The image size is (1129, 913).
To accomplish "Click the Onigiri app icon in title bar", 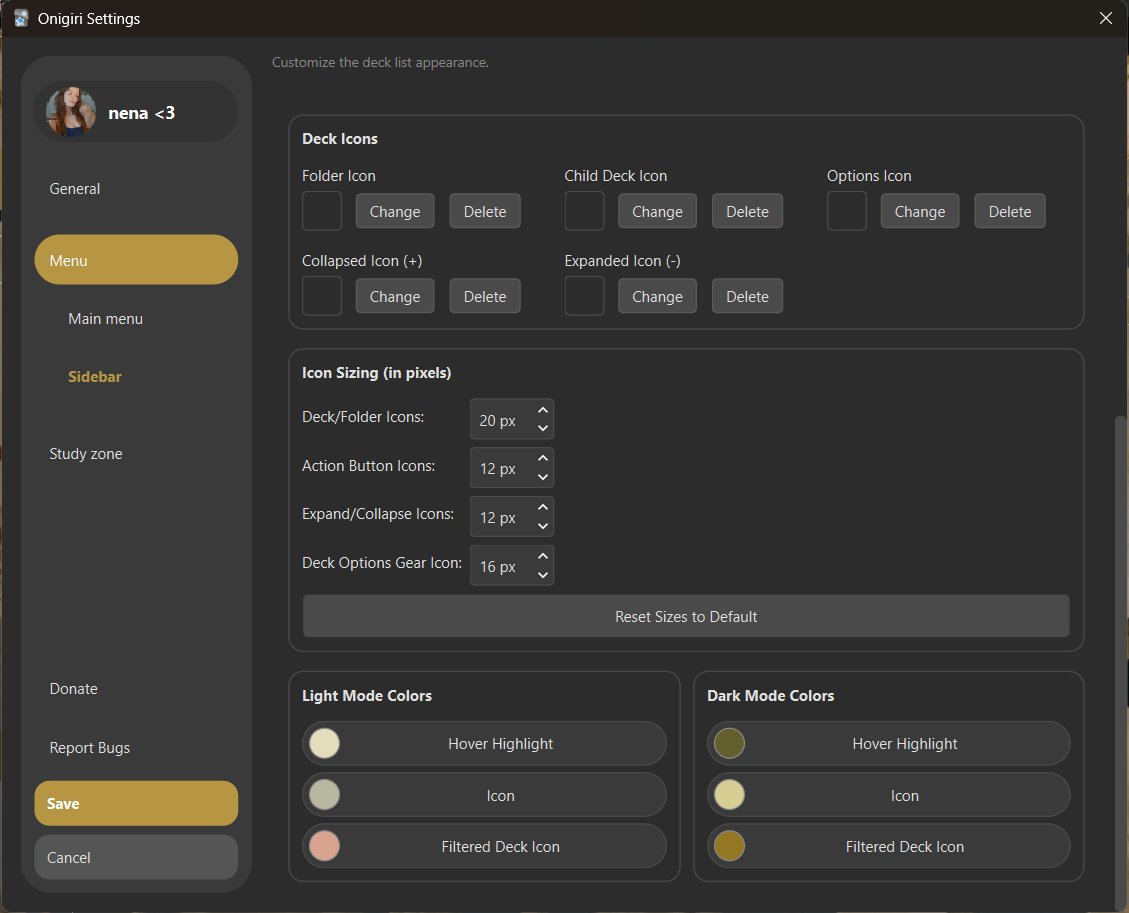I will pos(21,18).
